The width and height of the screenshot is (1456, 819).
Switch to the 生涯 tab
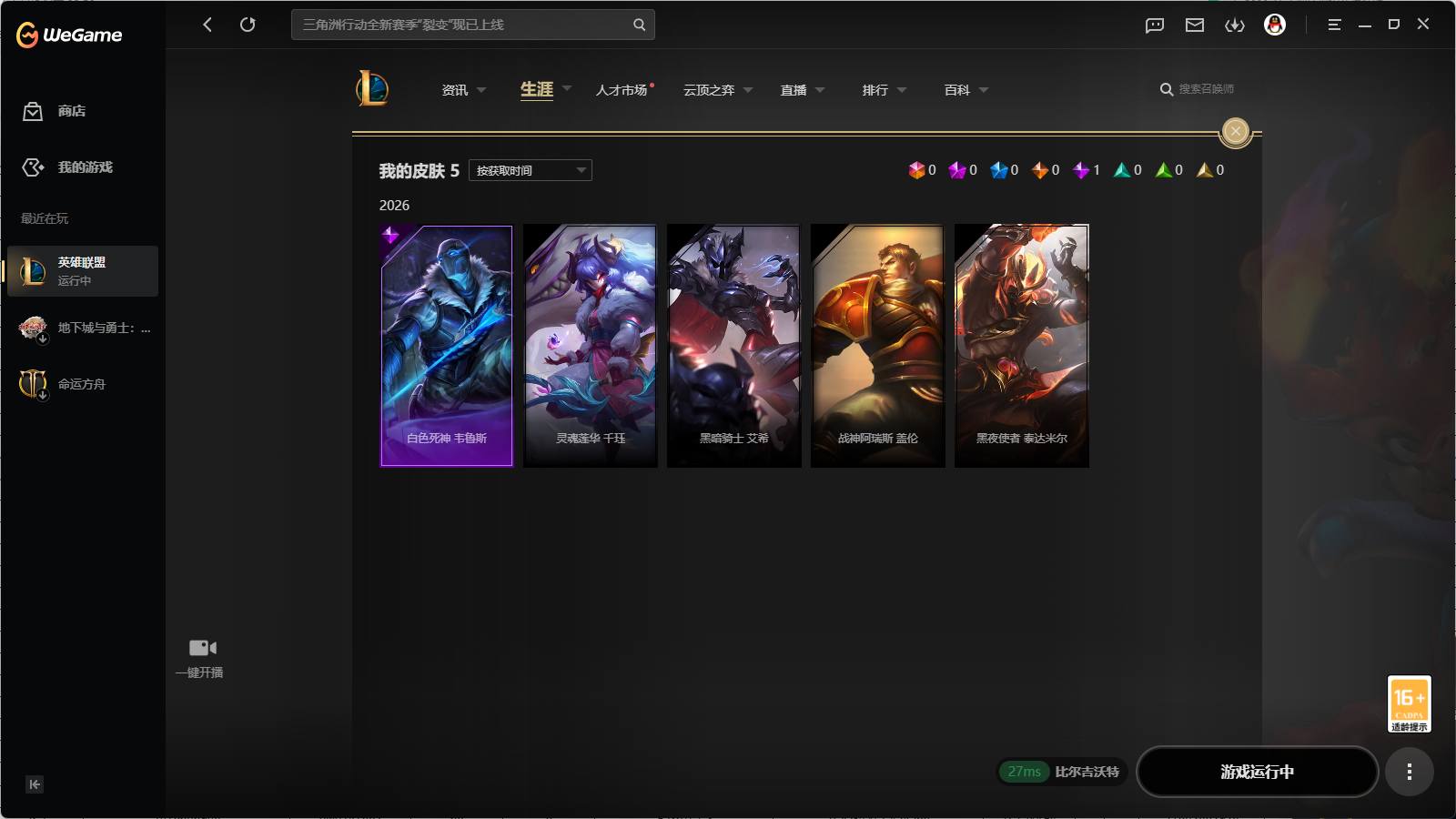point(537,89)
